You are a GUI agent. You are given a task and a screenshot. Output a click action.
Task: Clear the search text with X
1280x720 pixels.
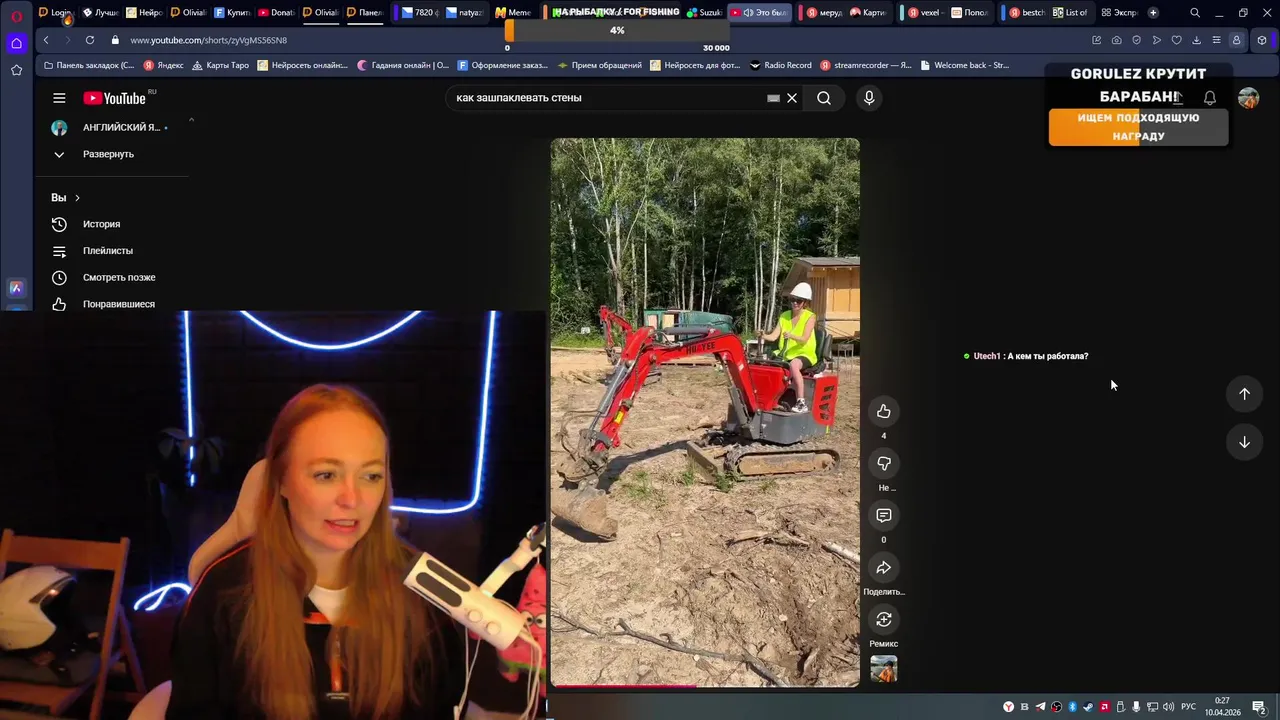point(792,98)
